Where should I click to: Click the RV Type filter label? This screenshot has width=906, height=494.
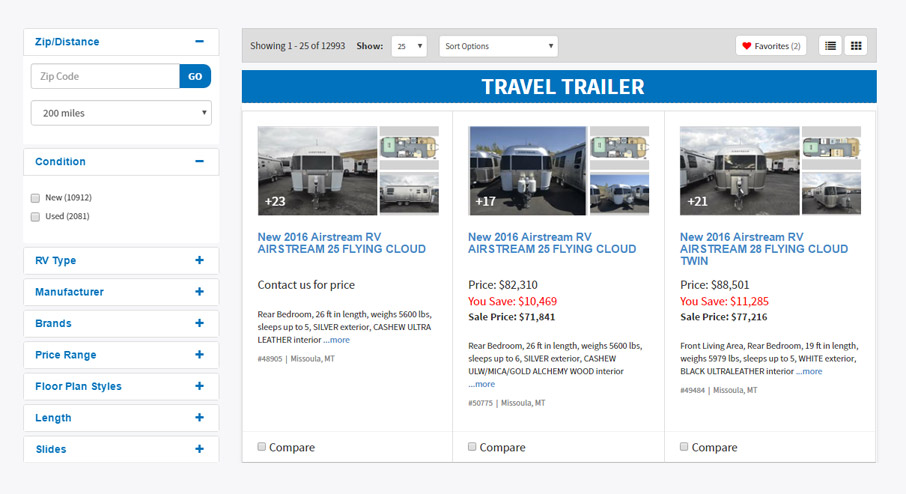click(55, 261)
